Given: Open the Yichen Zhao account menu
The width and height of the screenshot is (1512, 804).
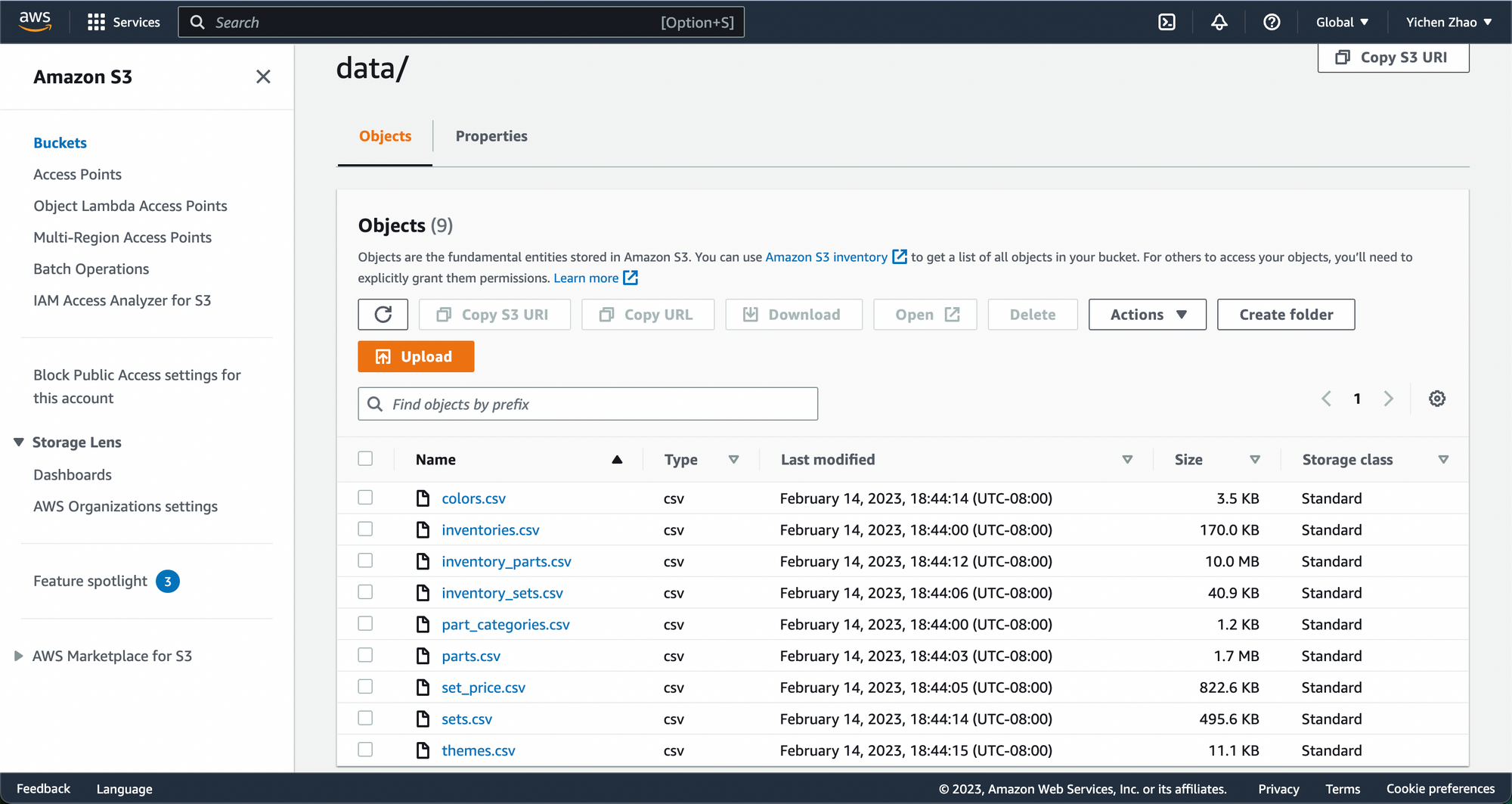Looking at the screenshot, I should (x=1448, y=22).
